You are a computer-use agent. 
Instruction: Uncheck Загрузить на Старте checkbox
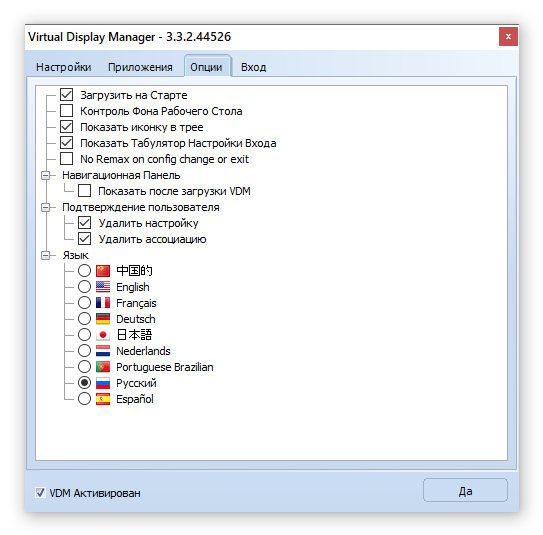(x=66, y=95)
